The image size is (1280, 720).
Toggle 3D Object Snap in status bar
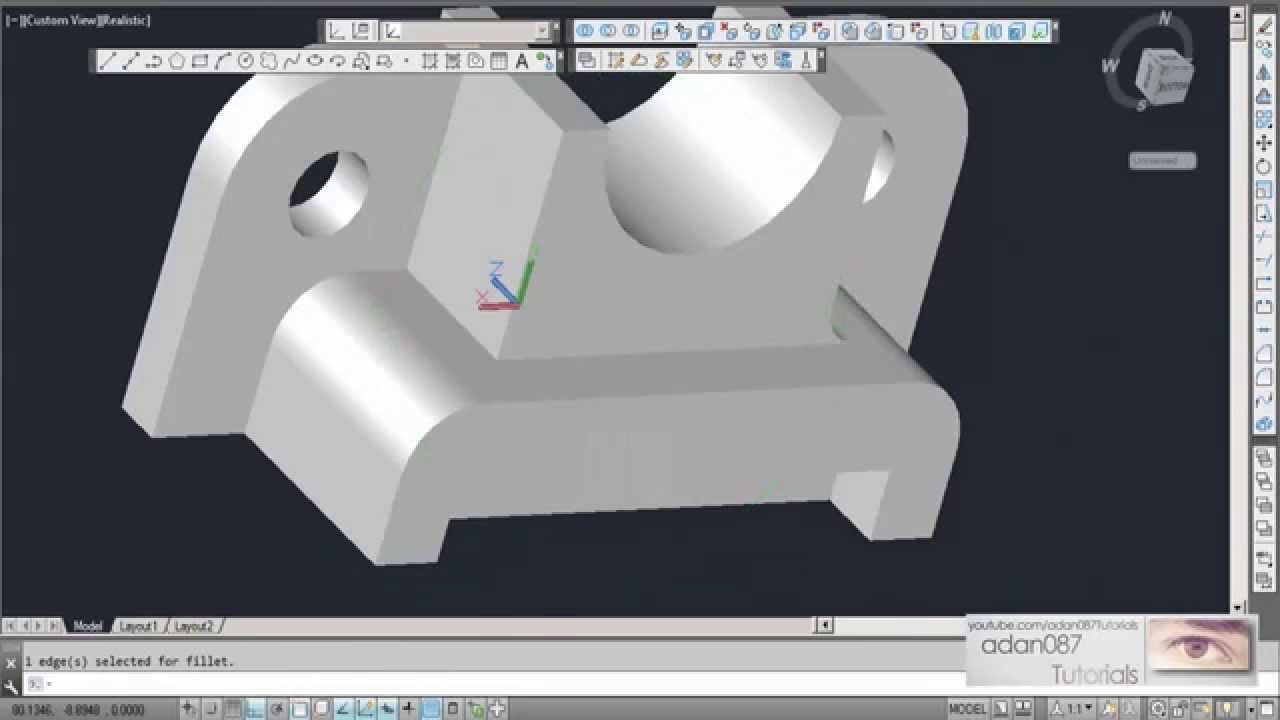(321, 709)
